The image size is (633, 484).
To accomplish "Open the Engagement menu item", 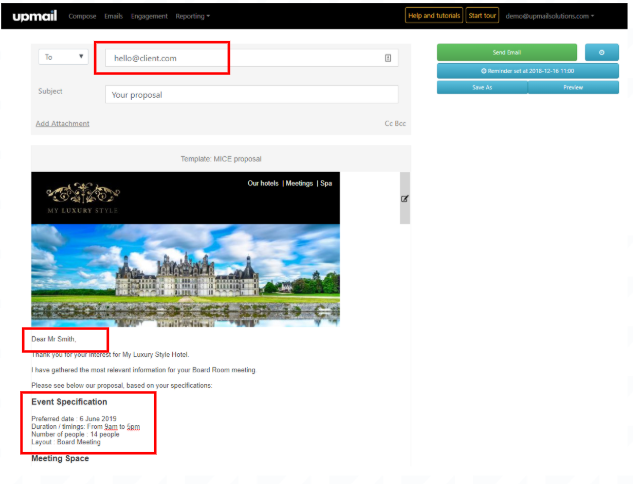I will (149, 16).
